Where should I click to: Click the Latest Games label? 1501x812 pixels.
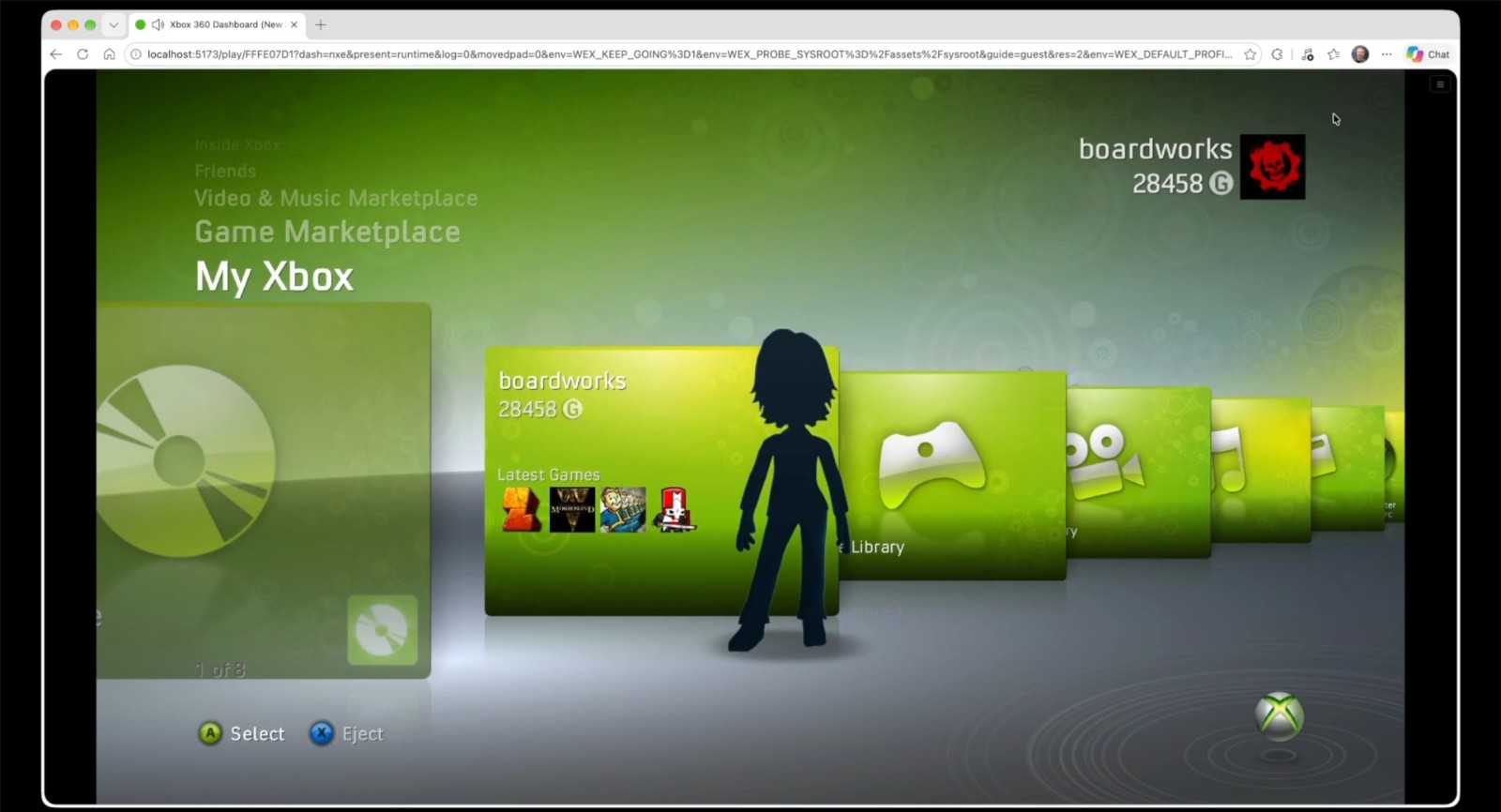point(548,474)
